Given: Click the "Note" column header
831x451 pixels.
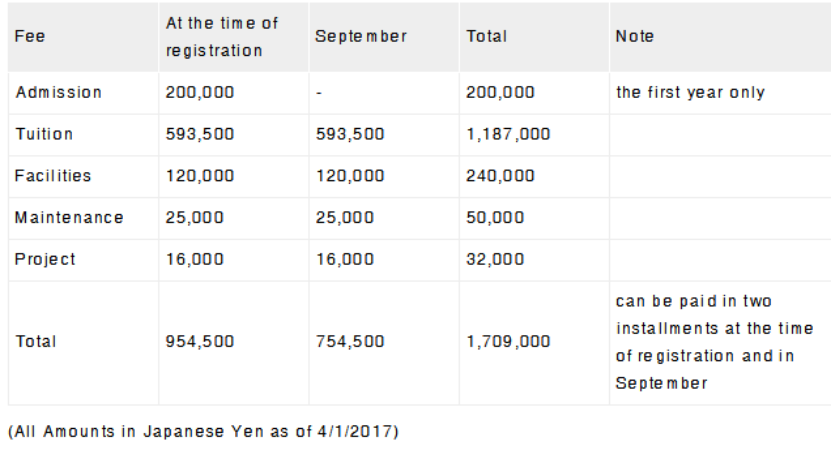Looking at the screenshot, I should tap(635, 36).
